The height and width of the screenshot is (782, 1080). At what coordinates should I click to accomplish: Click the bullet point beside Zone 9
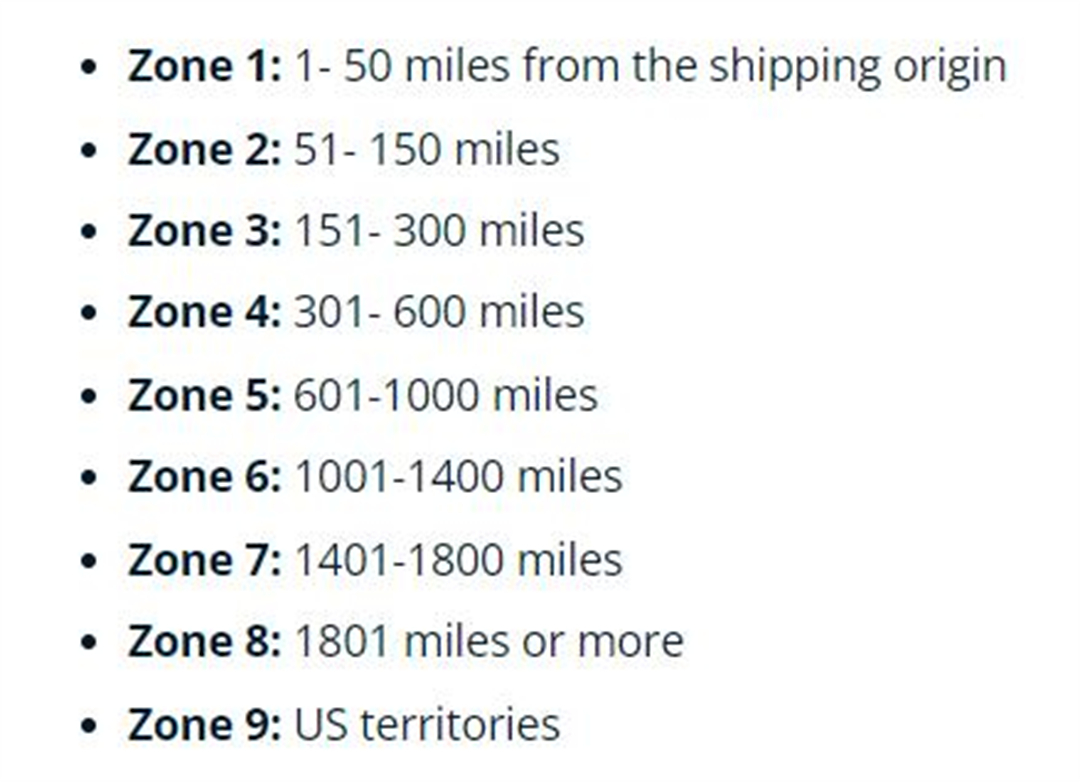pos(88,726)
